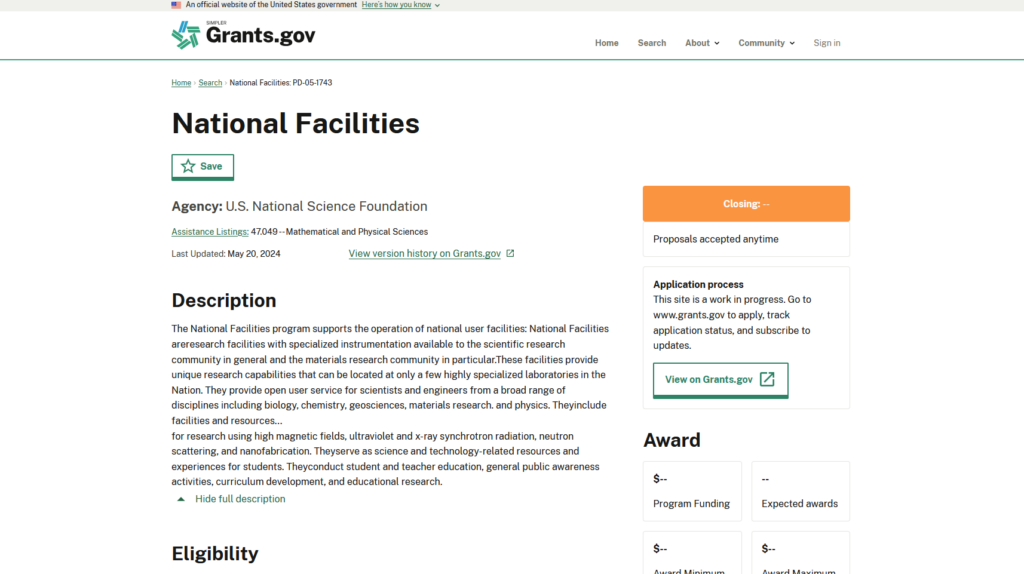Go to Home in the navigation bar
The image size is (1024, 574).
pos(606,43)
